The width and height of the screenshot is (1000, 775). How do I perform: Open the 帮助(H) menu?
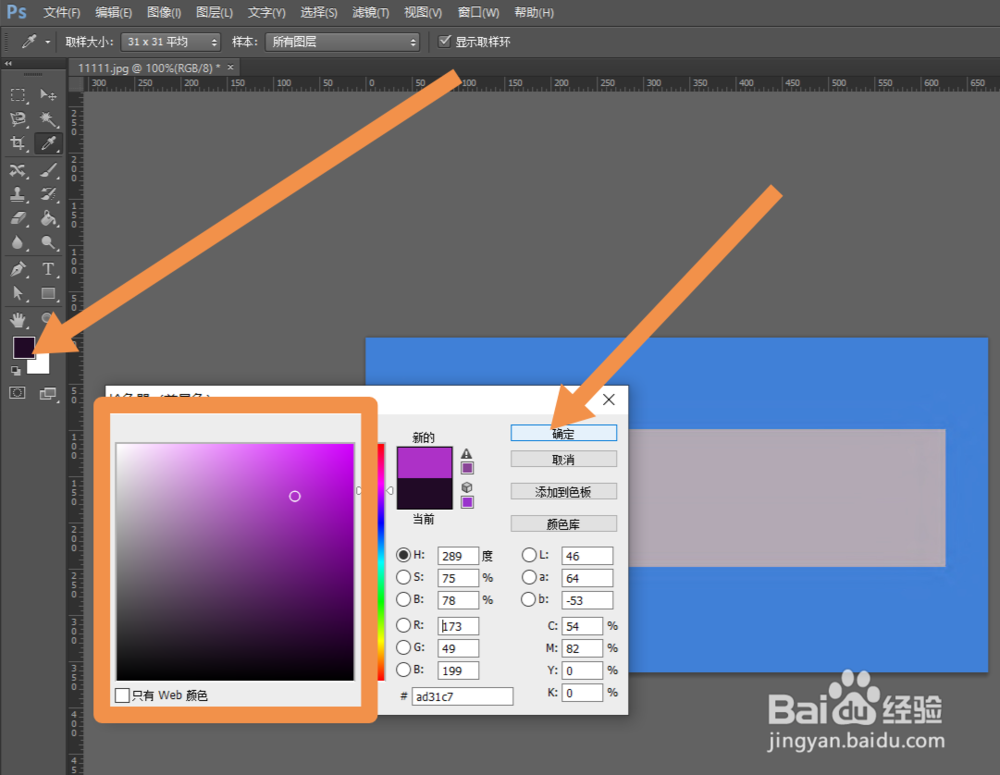tap(534, 13)
